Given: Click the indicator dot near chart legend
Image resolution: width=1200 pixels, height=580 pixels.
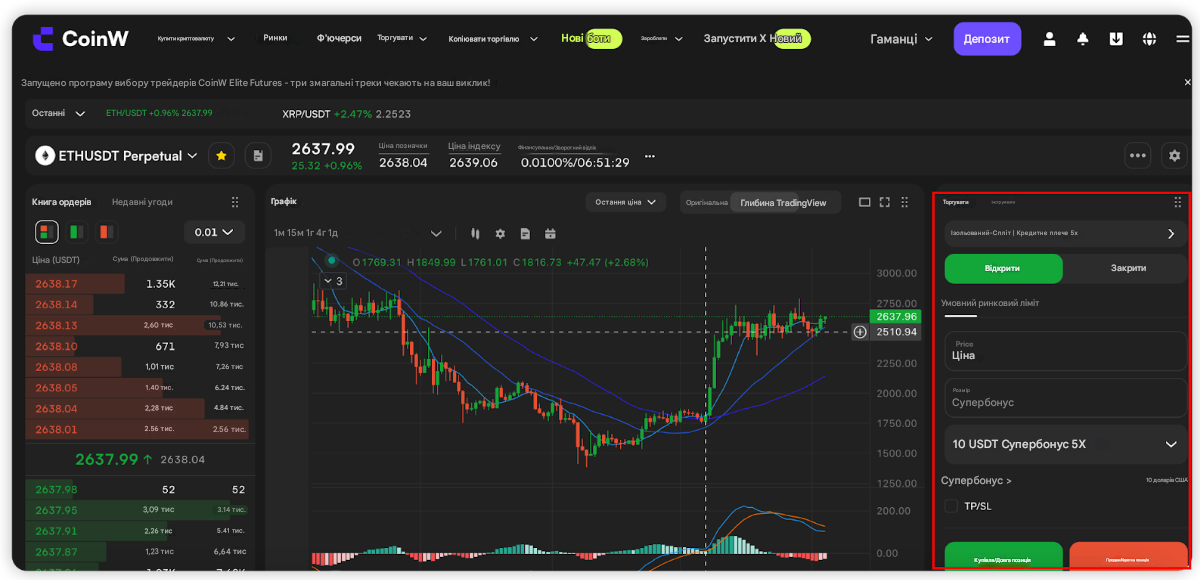Looking at the screenshot, I should [332, 261].
